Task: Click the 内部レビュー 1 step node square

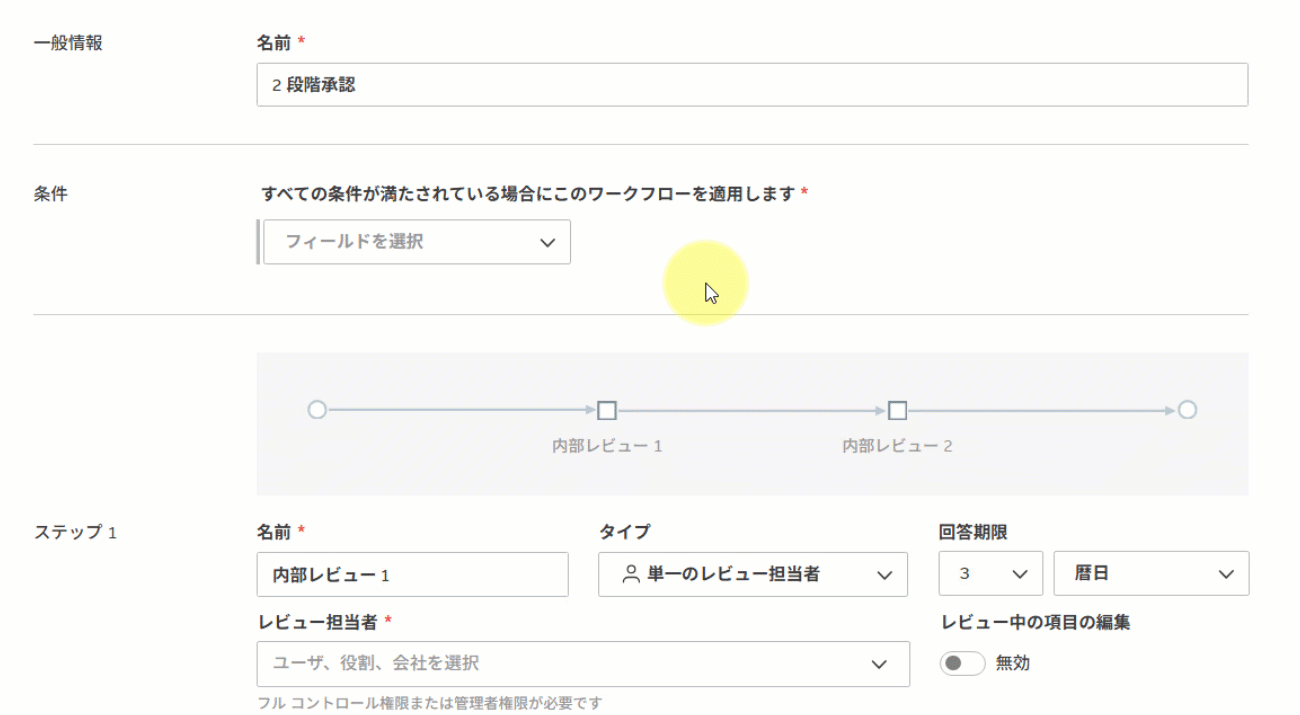Action: (x=607, y=410)
